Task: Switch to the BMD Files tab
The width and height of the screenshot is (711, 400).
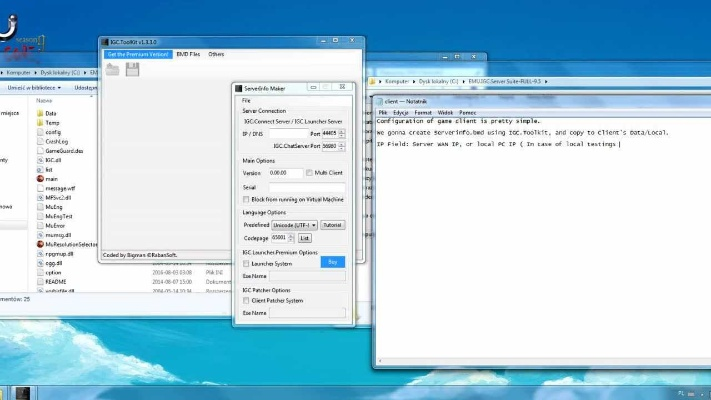Action: [x=188, y=54]
